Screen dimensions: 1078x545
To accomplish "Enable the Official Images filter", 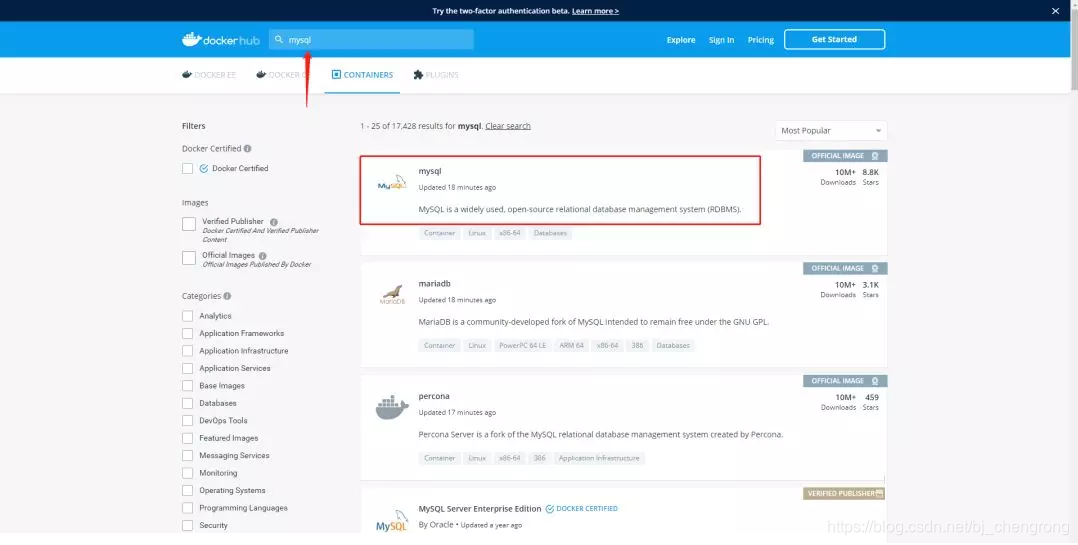I will [188, 258].
